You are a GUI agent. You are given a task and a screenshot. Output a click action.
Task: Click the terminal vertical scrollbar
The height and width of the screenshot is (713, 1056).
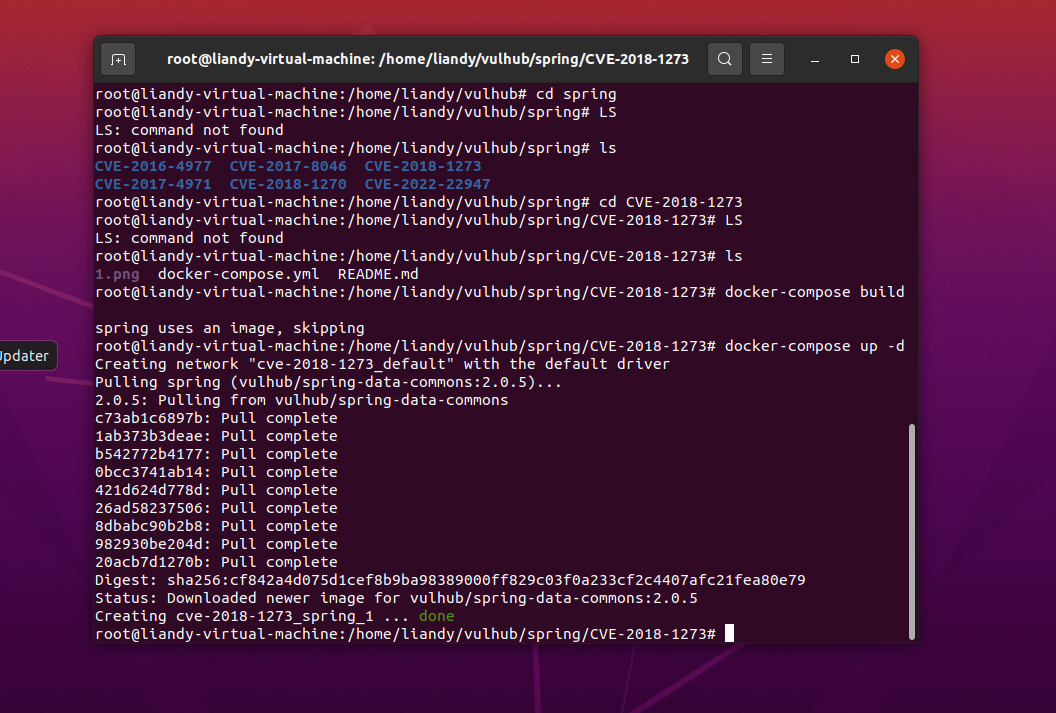(912, 531)
